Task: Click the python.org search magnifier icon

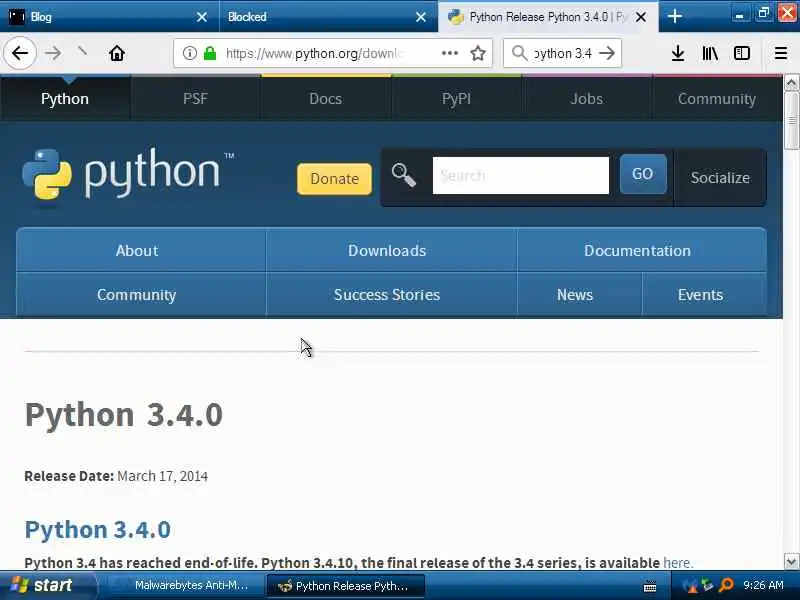Action: [x=403, y=176]
